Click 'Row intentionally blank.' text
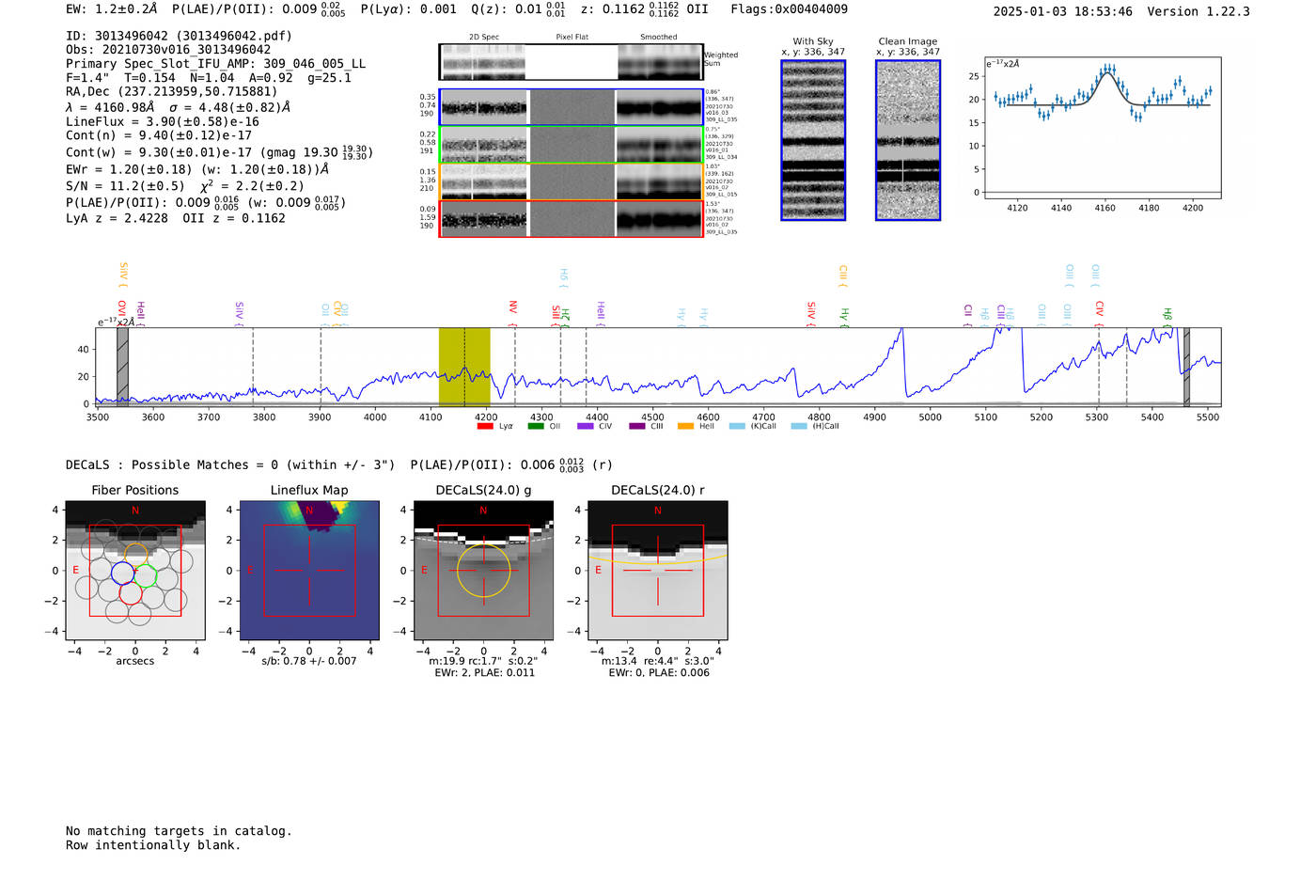 (x=153, y=845)
